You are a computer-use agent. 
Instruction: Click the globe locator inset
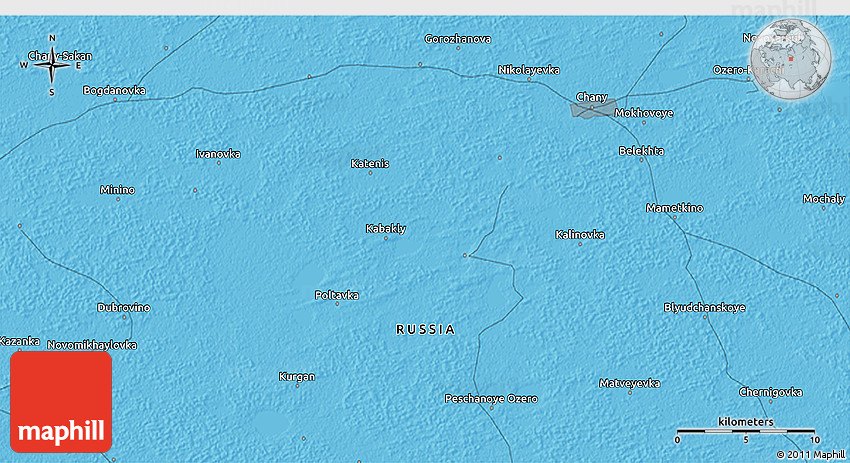coord(790,59)
